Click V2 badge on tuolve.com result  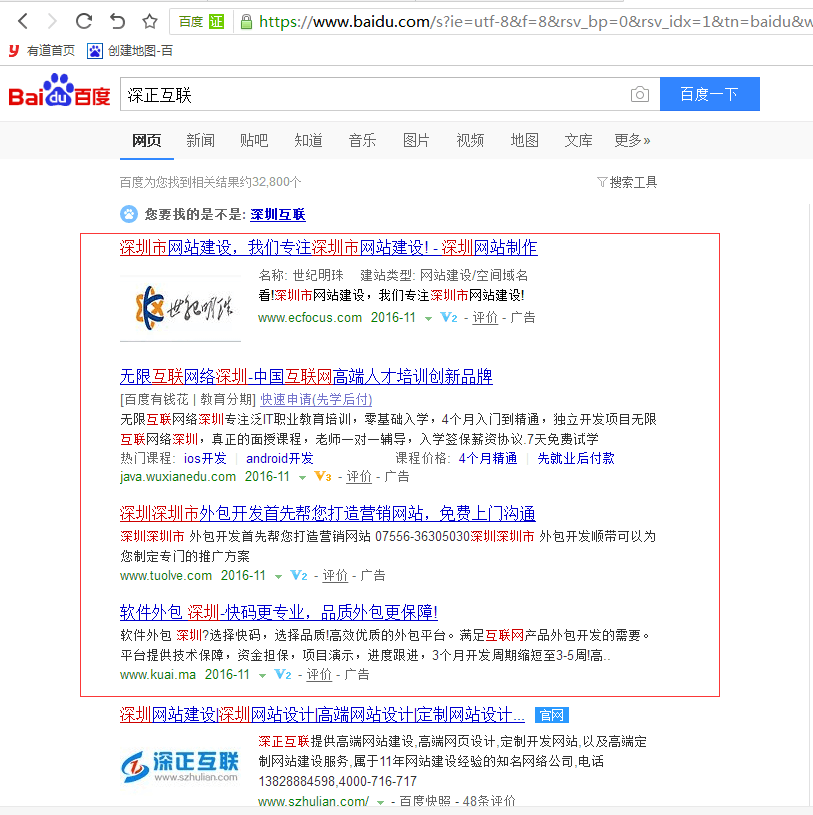(299, 575)
